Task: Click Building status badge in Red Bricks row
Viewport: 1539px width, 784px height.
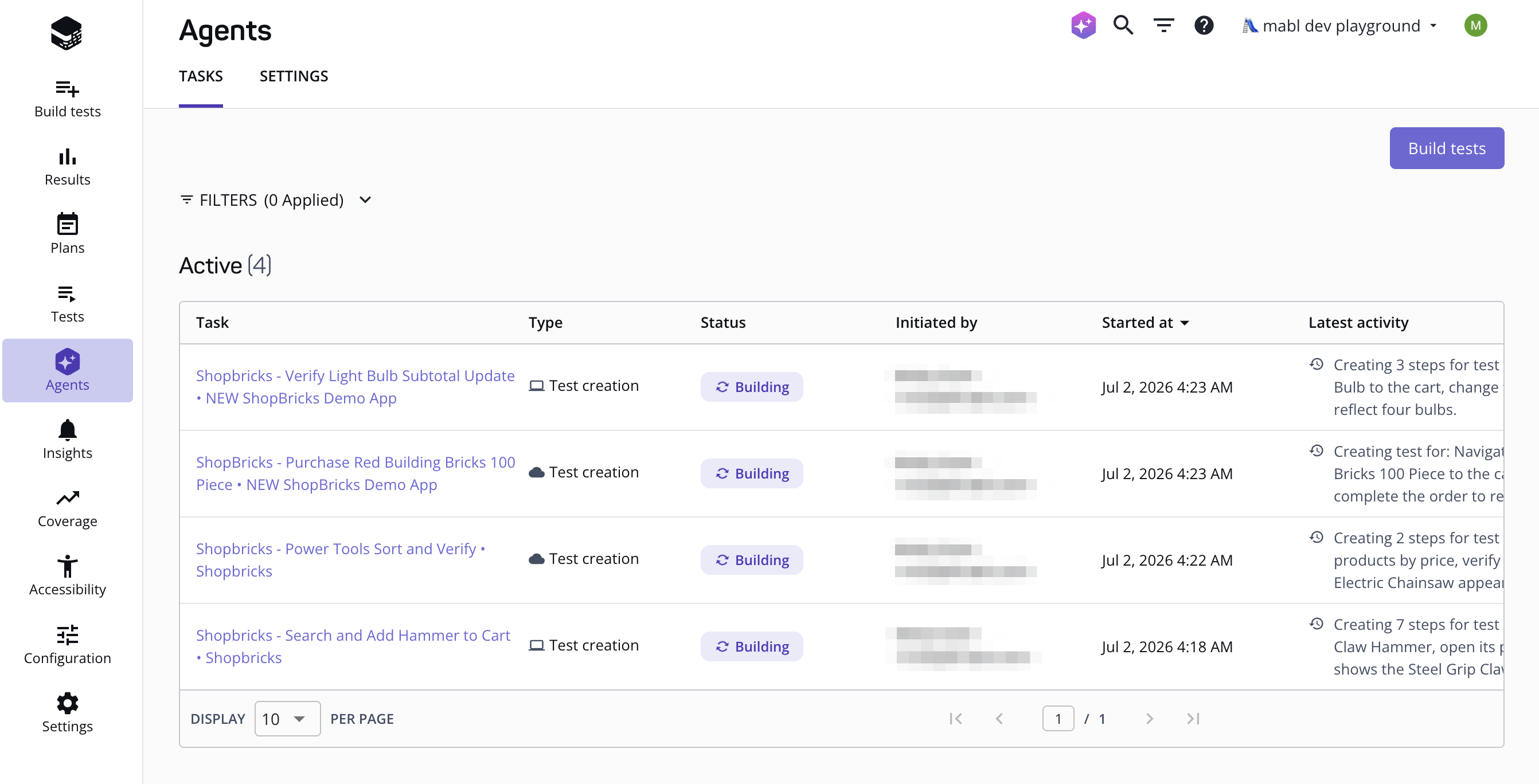Action: [752, 473]
